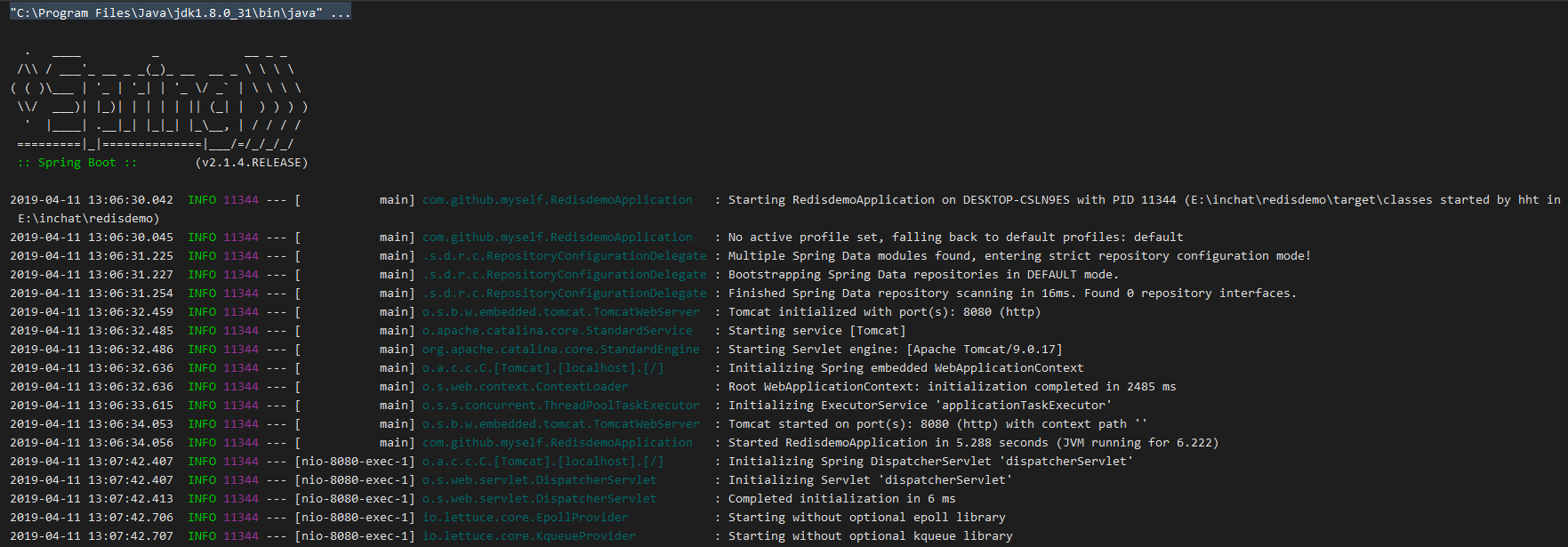
Task: Click the 'Starting service [Tomcat]' message
Action: [817, 331]
